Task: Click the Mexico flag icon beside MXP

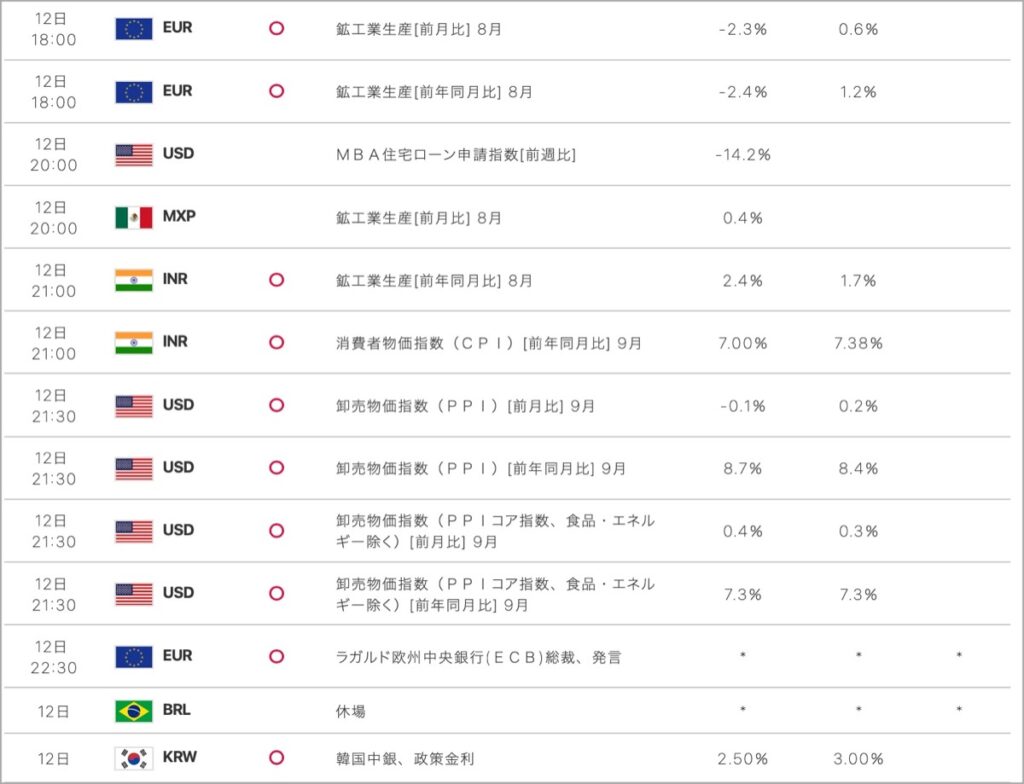Action: tap(134, 217)
